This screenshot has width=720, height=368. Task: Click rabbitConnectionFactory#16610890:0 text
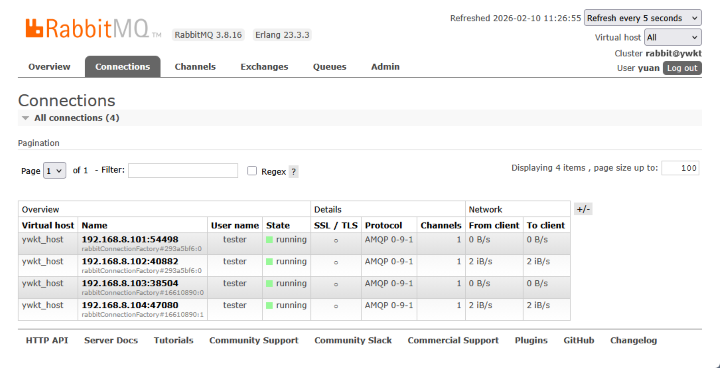pos(143,293)
